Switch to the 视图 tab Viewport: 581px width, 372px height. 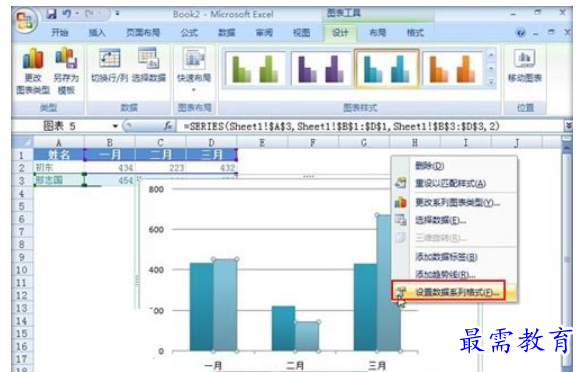click(x=301, y=33)
